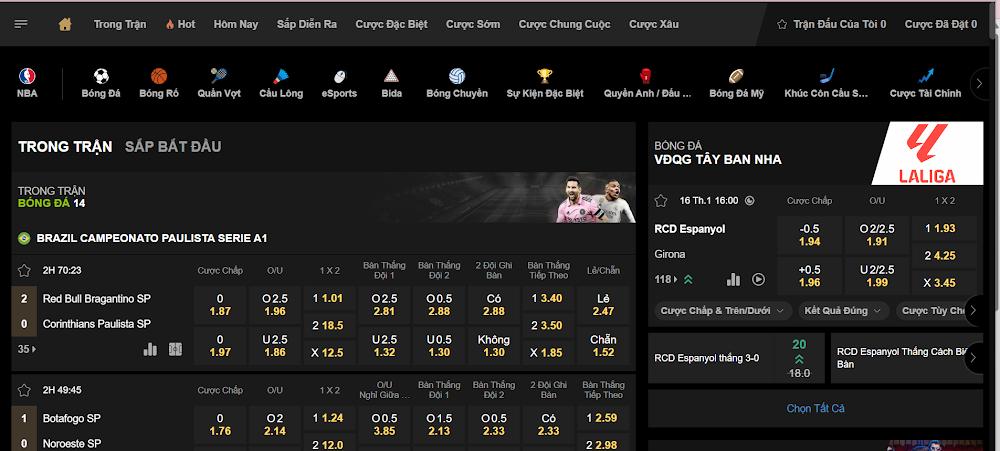Star the Botafogo SP match as favorite
The image size is (1000, 451).
pos(24,390)
